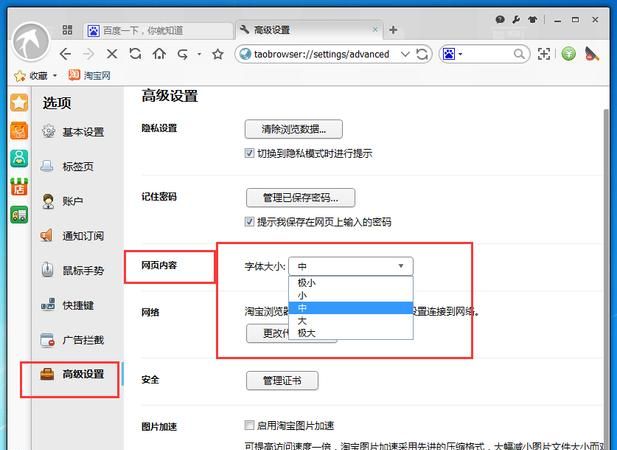Bookmark this page with star icon

pos(218,54)
